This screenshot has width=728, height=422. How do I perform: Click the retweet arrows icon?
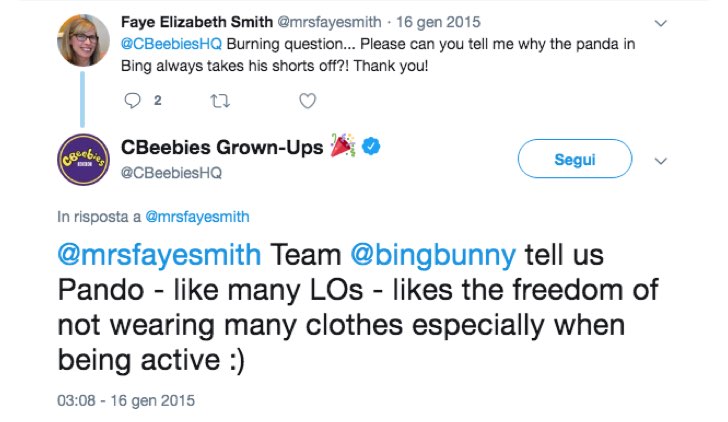[220, 101]
